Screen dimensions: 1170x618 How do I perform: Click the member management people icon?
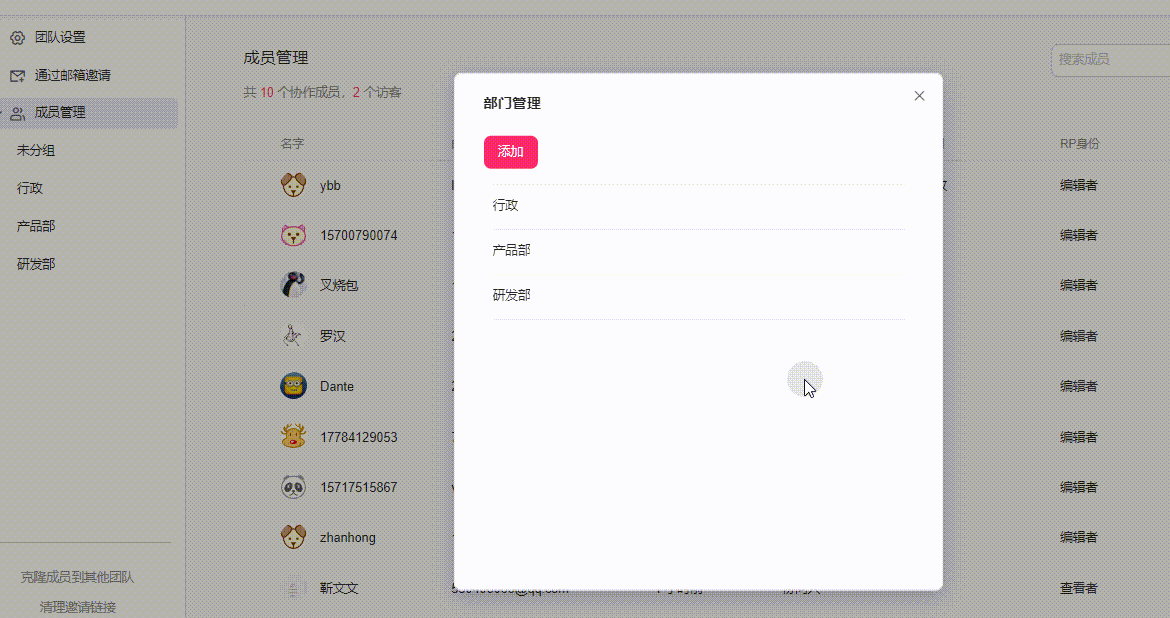click(17, 114)
